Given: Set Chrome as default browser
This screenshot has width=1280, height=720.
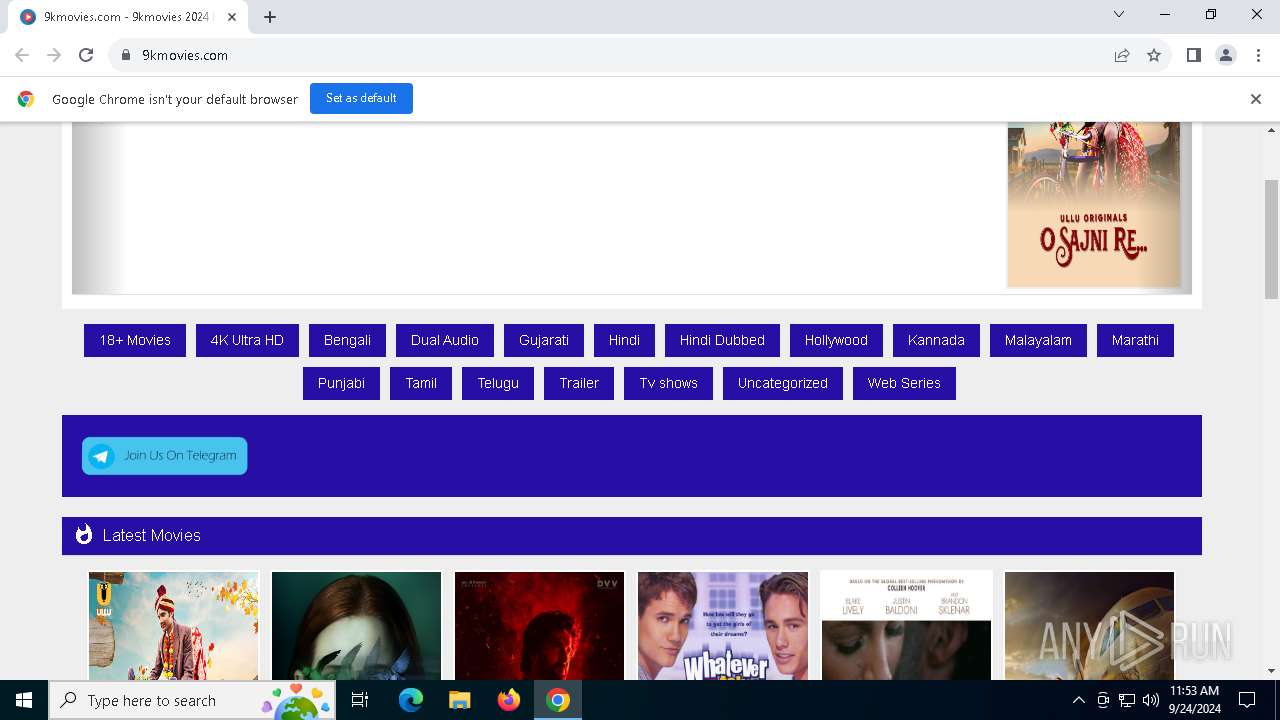Looking at the screenshot, I should pos(361,98).
